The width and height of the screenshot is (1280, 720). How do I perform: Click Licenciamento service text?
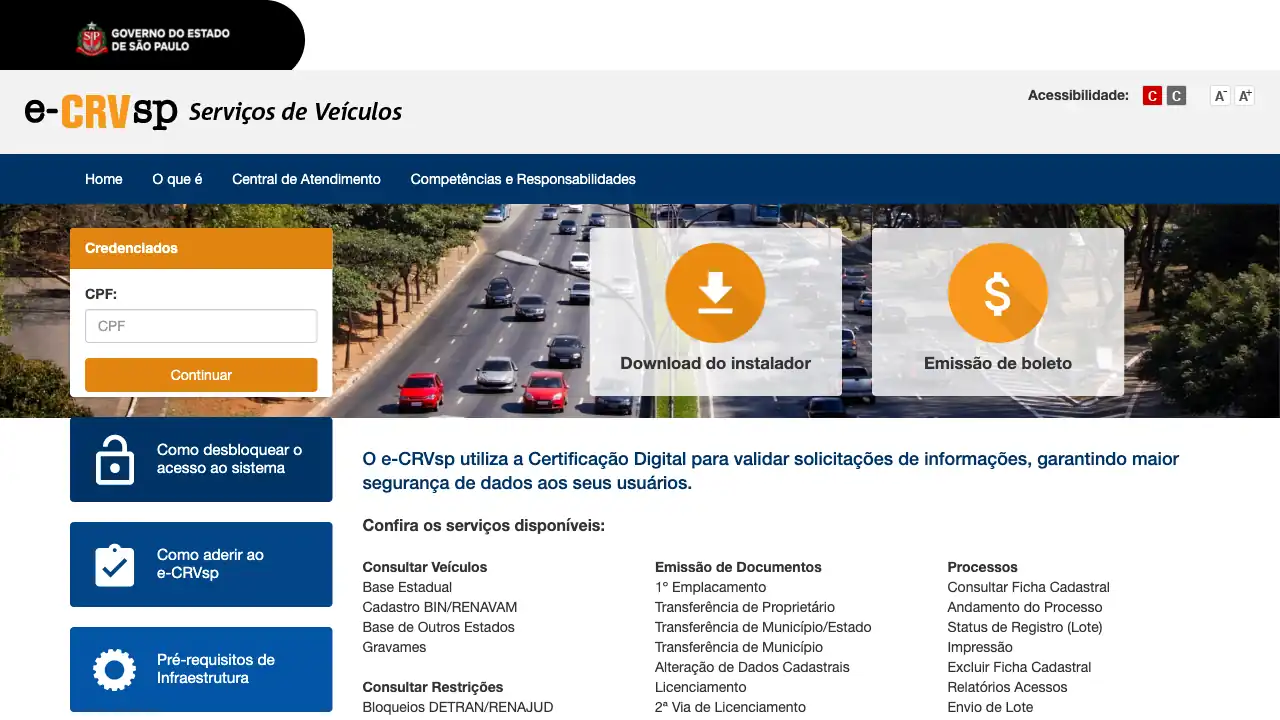pos(701,687)
